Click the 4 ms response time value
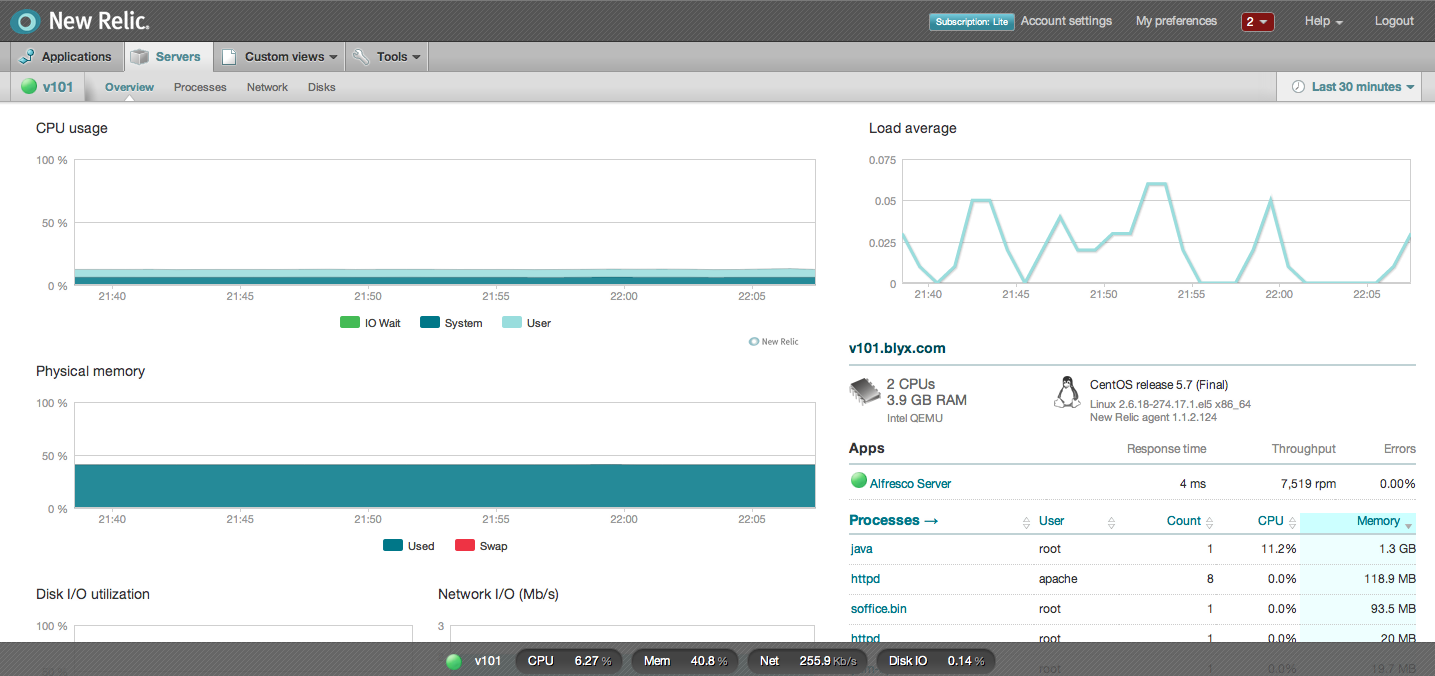Screen dimensions: 1435x676 point(1193,483)
